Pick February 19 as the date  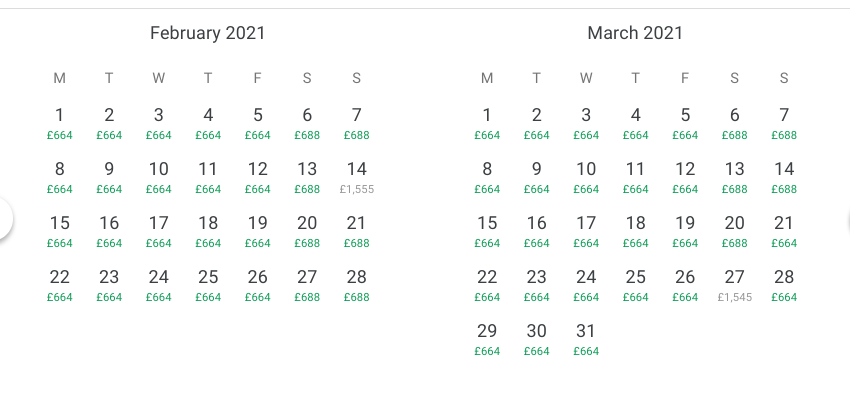coord(257,230)
